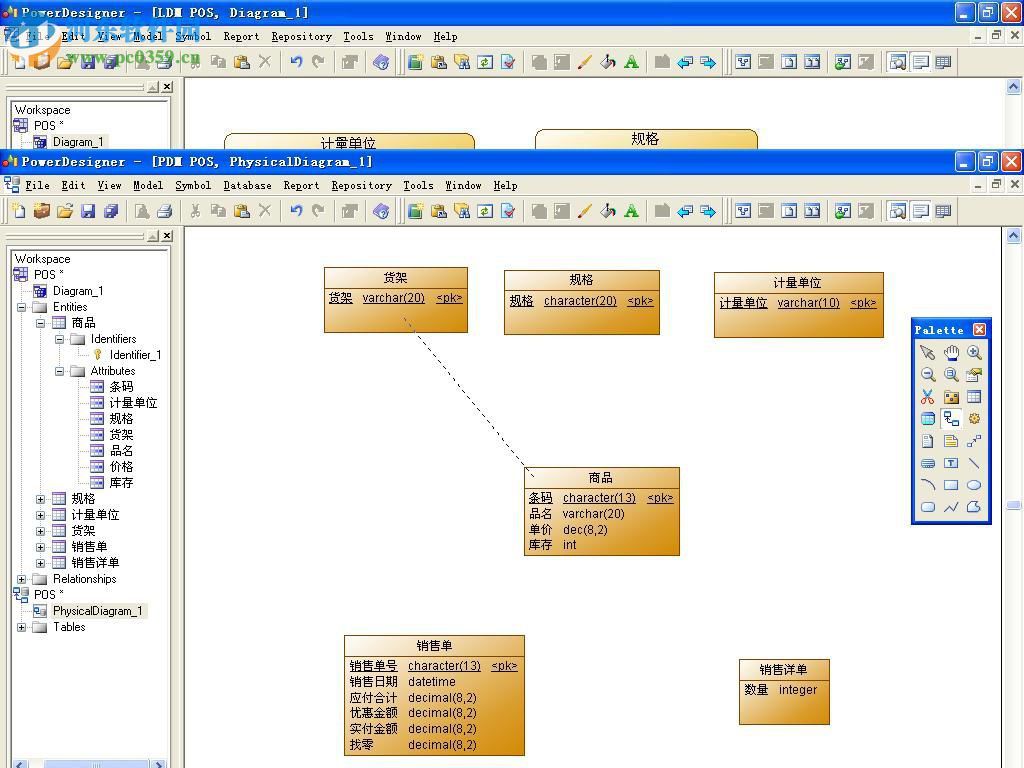Click the Print icon on the toolbar
The width and height of the screenshot is (1024, 768).
(163, 211)
